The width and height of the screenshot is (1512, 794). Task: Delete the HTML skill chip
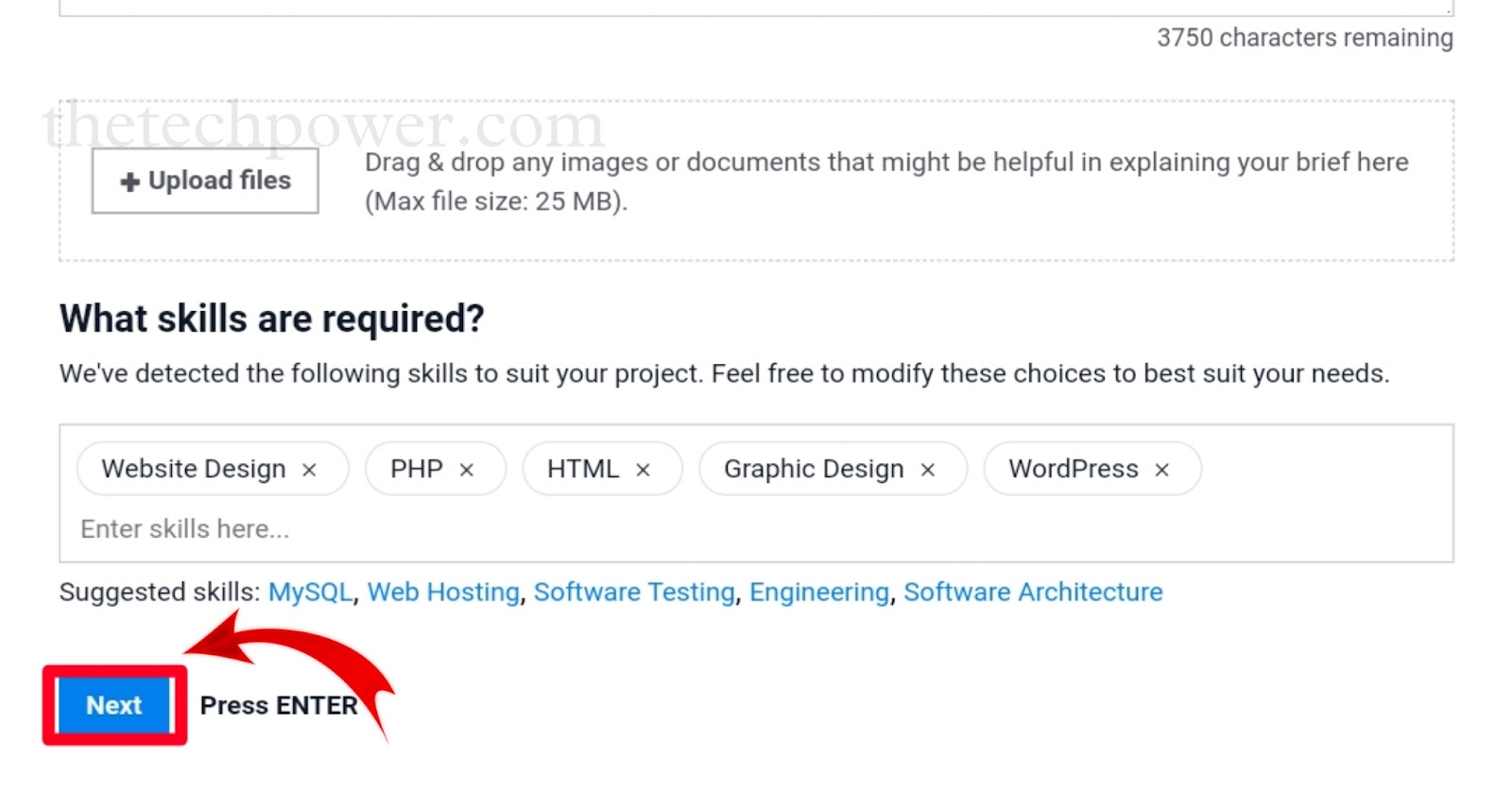tap(644, 470)
